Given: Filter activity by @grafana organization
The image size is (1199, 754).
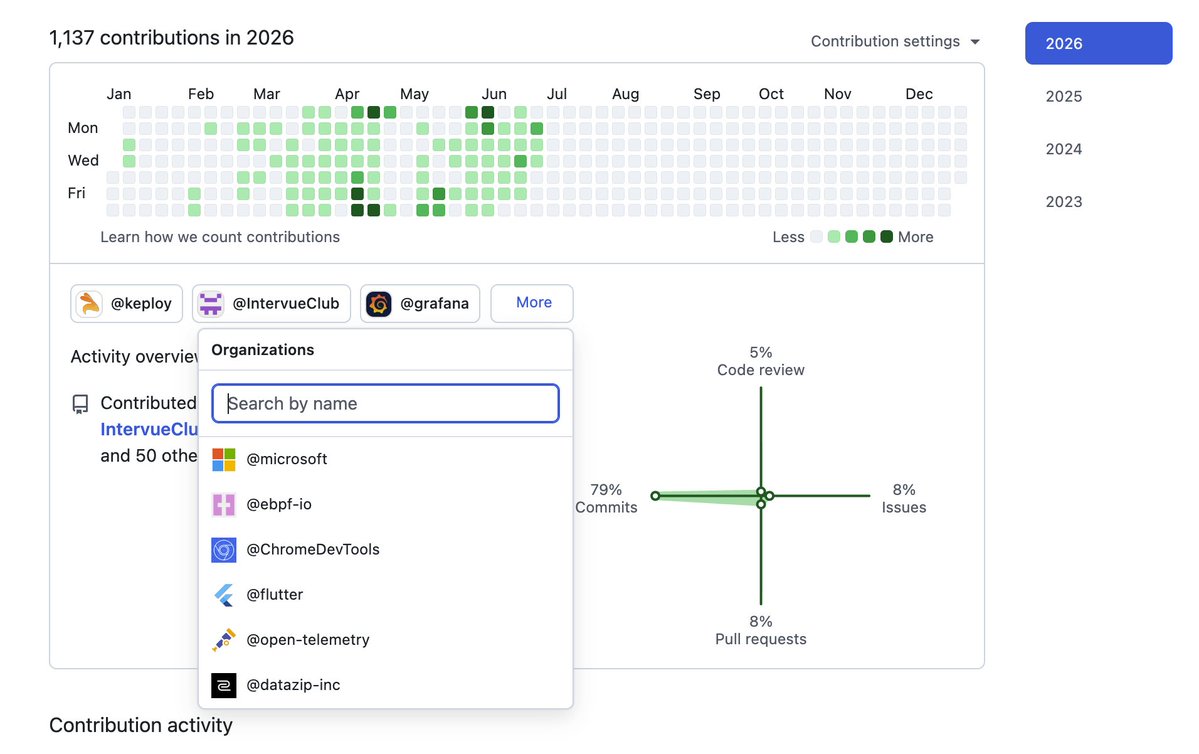Looking at the screenshot, I should coord(420,304).
